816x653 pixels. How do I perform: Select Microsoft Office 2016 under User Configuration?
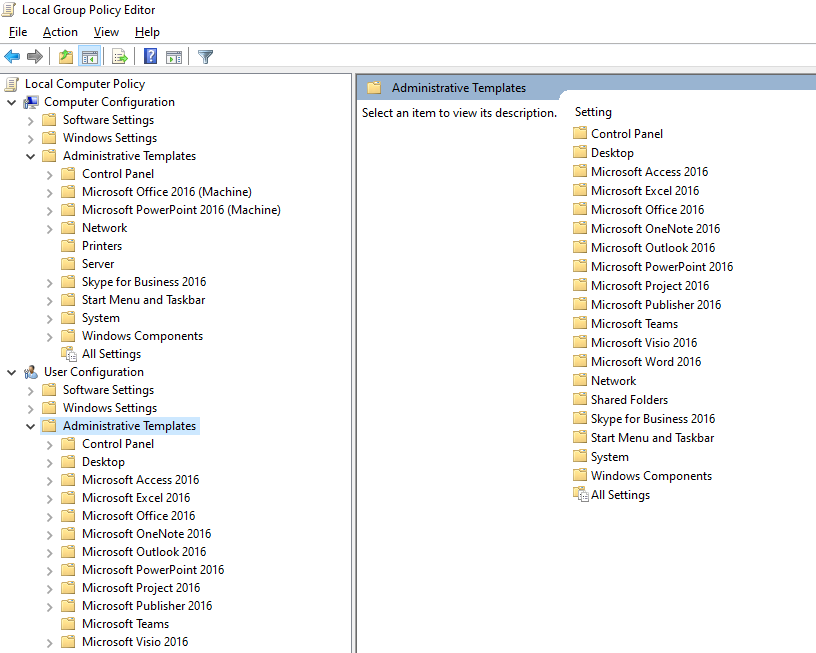click(x=138, y=516)
